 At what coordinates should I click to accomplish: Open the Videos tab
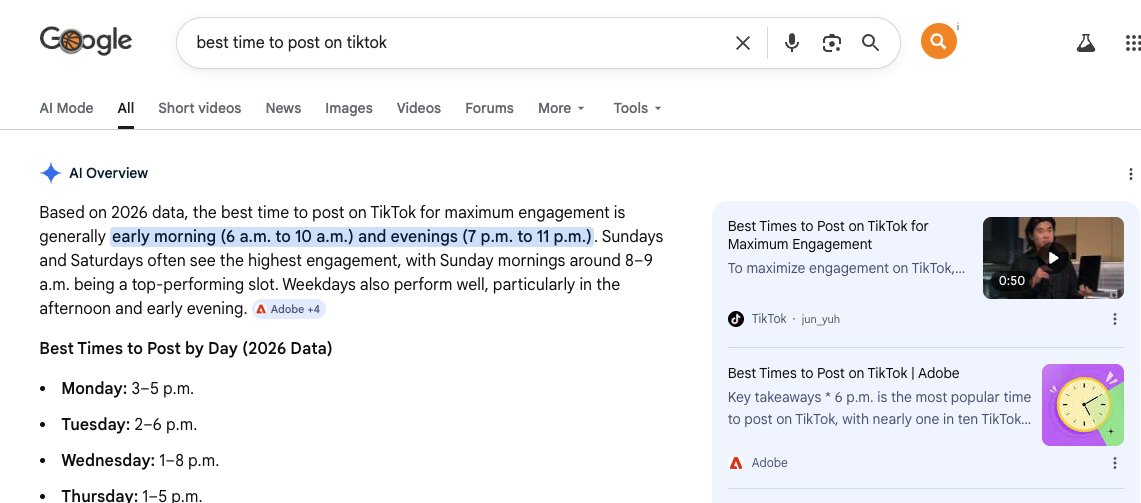point(418,108)
